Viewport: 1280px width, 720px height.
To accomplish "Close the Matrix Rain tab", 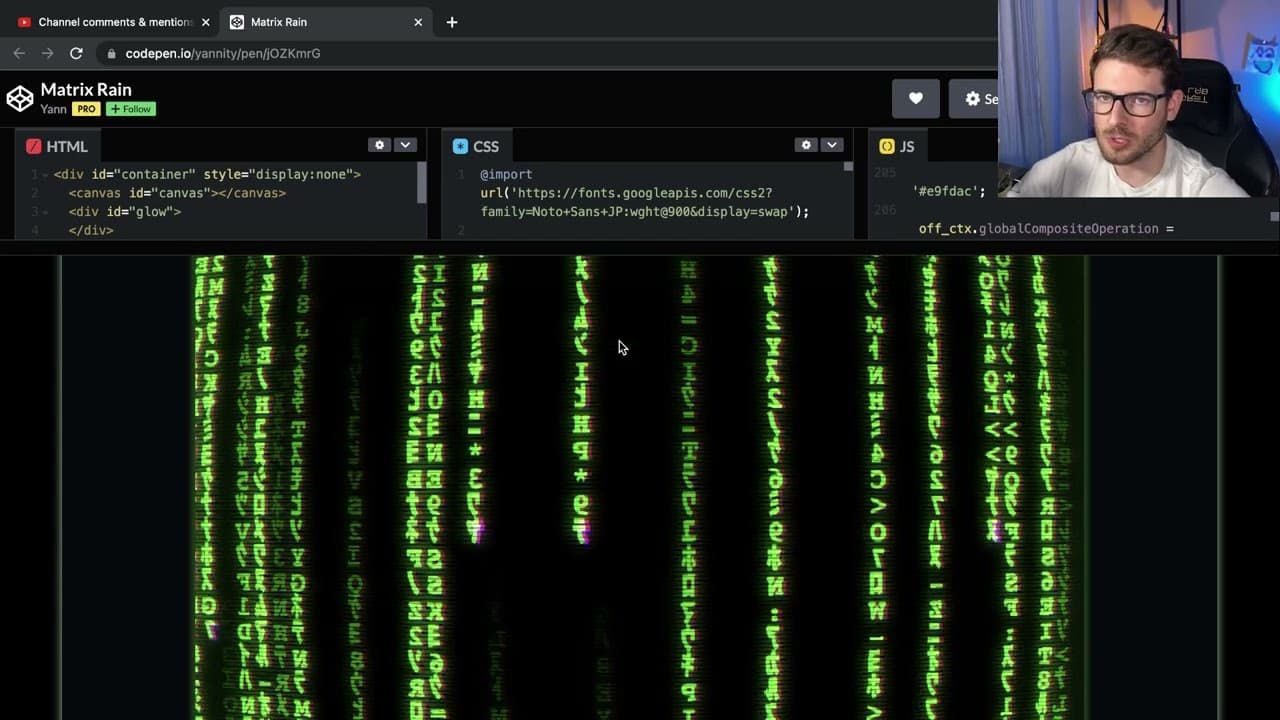I will 418,22.
